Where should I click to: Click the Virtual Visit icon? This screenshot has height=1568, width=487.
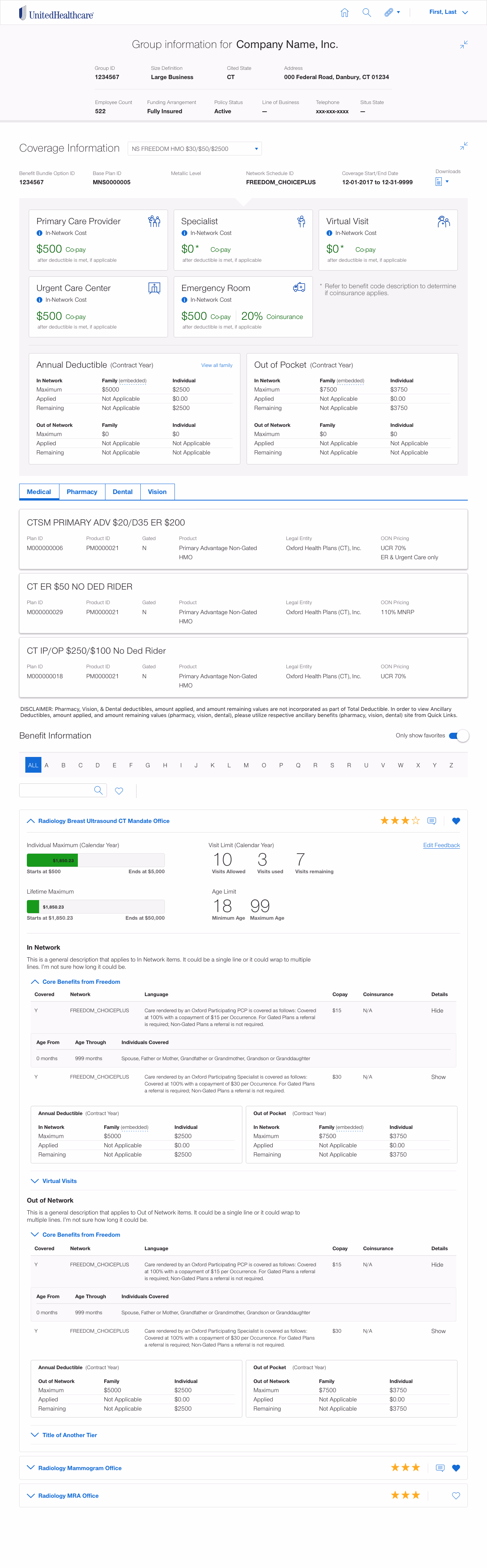click(x=444, y=221)
